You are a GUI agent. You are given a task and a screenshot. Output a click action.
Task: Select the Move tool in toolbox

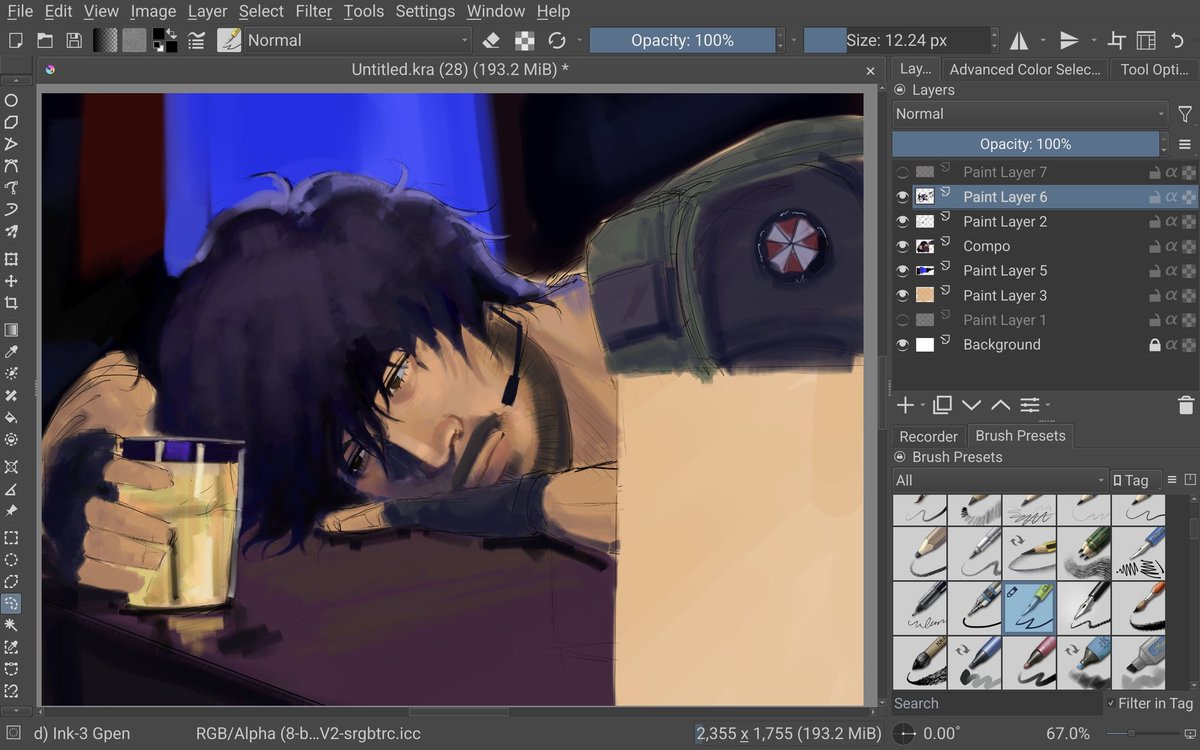coord(11,281)
